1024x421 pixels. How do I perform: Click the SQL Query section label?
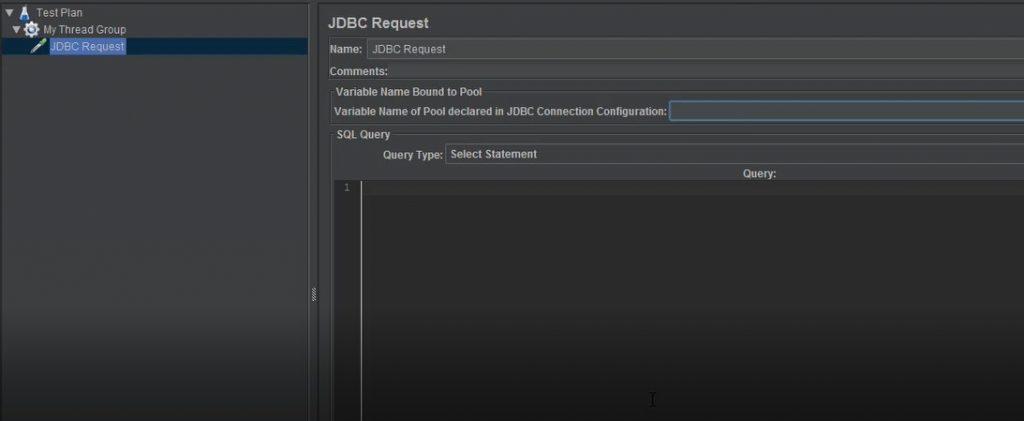click(x=363, y=134)
